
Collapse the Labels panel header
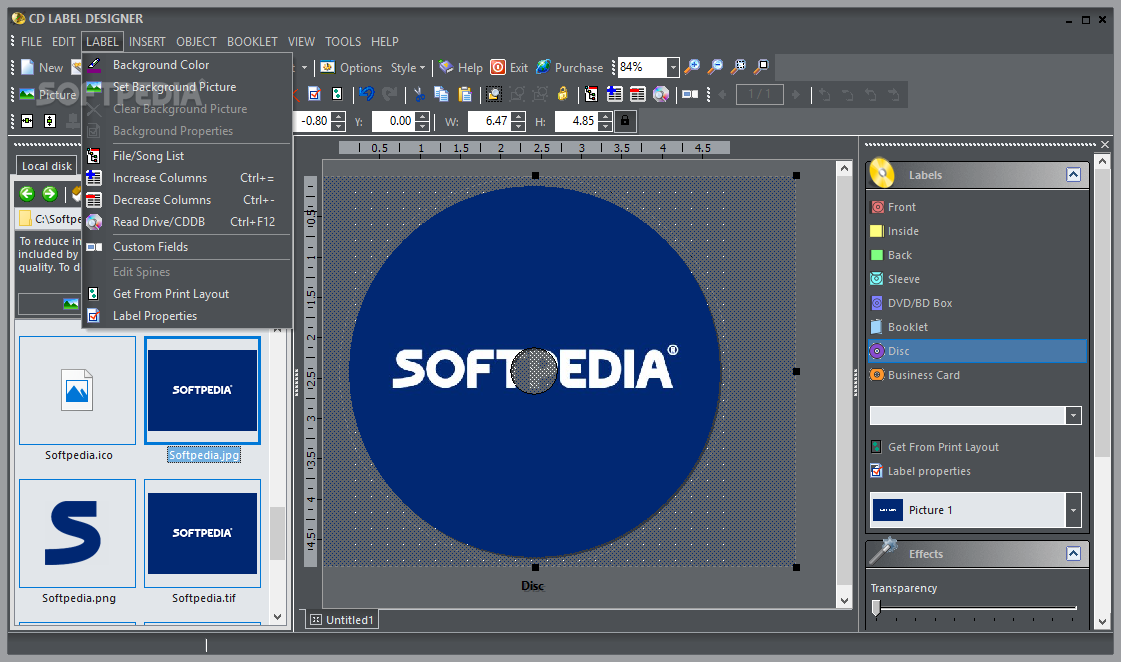coord(1073,174)
